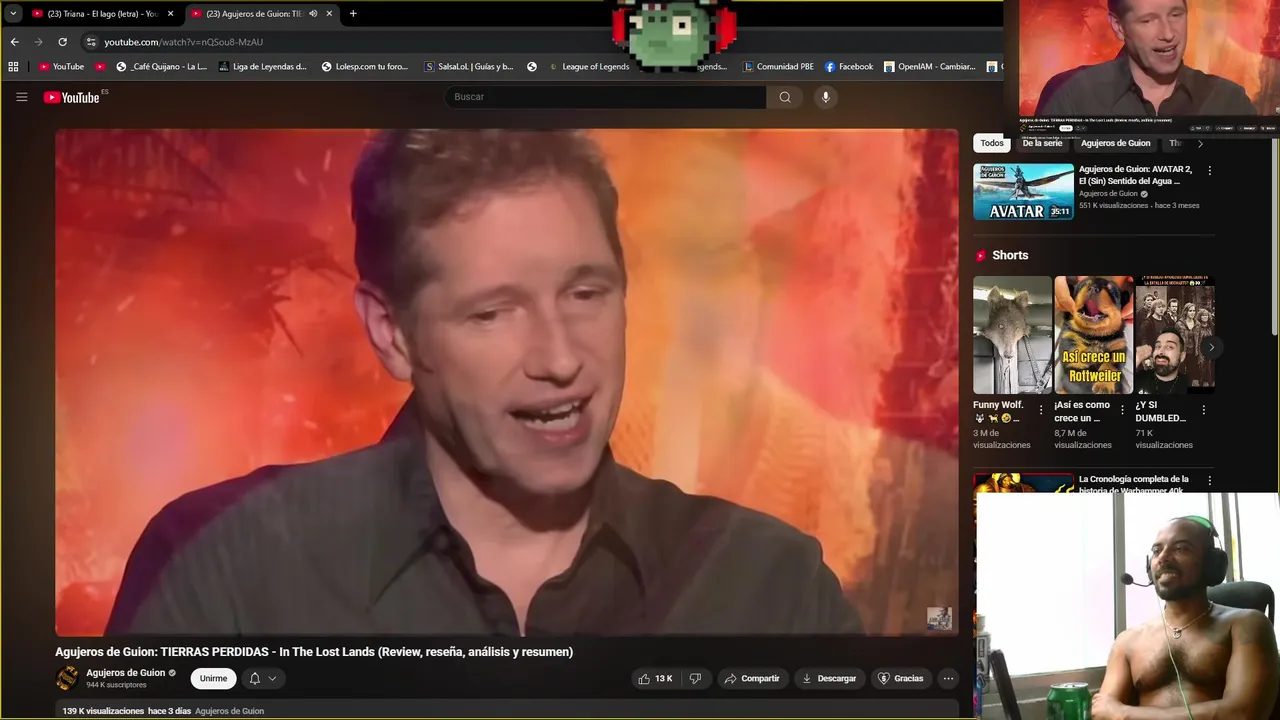Open the Agujeros de Guion channel name
This screenshot has height=720, width=1280.
click(x=125, y=673)
